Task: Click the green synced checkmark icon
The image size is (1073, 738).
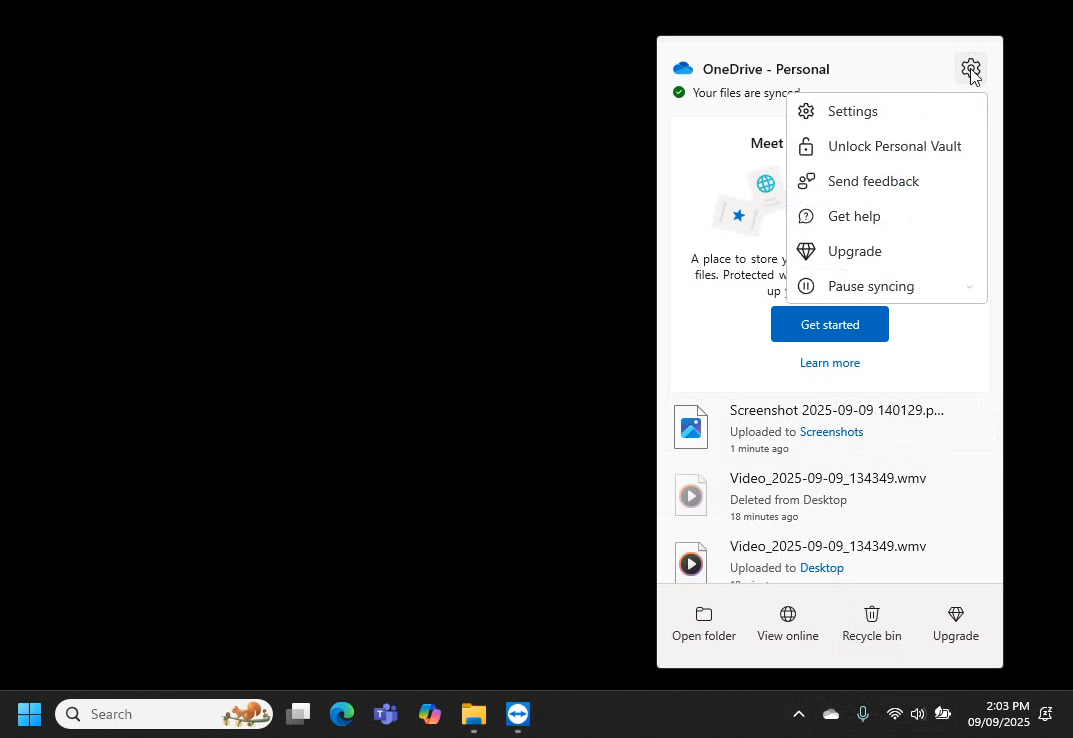Action: 679,92
